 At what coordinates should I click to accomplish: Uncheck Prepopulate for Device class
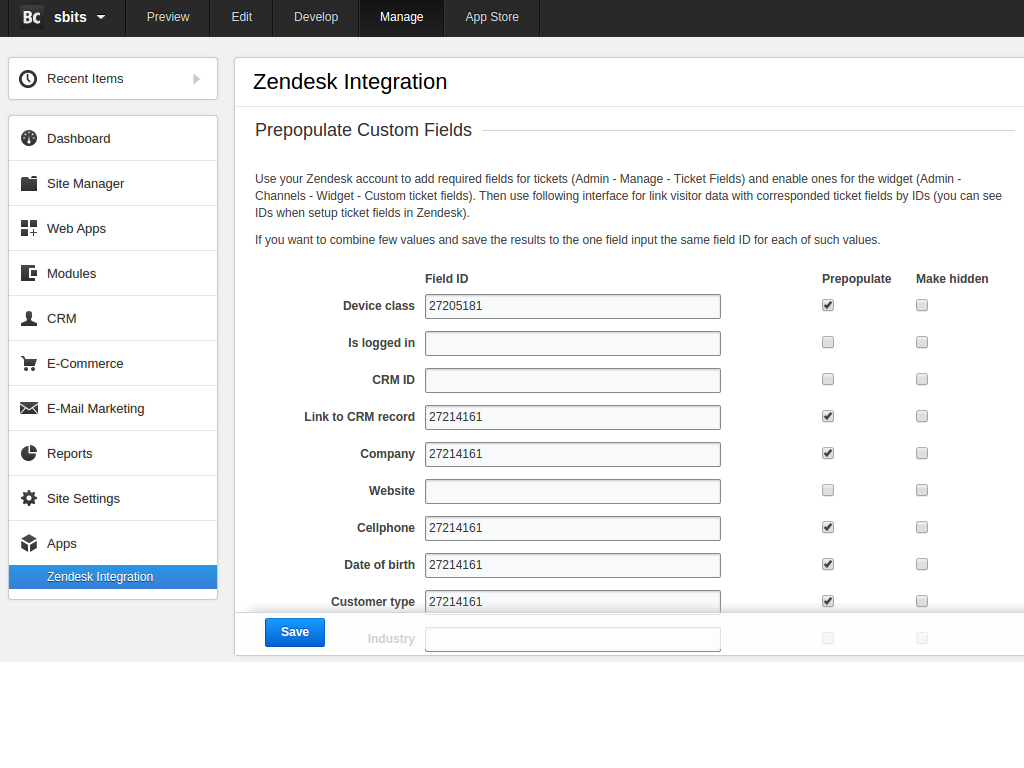point(828,305)
